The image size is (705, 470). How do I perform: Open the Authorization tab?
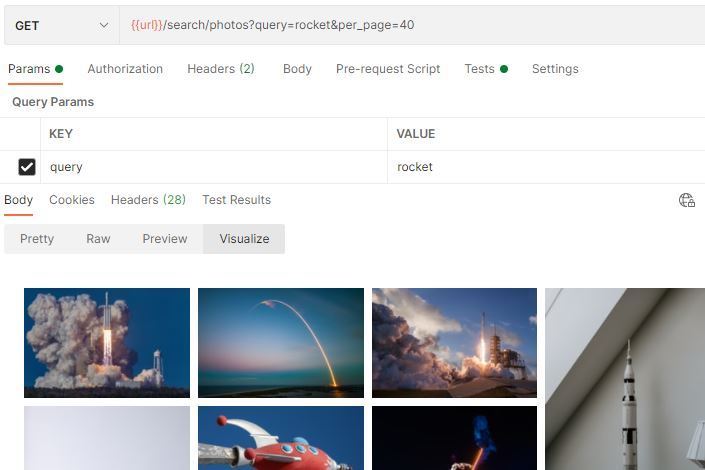[x=125, y=69]
